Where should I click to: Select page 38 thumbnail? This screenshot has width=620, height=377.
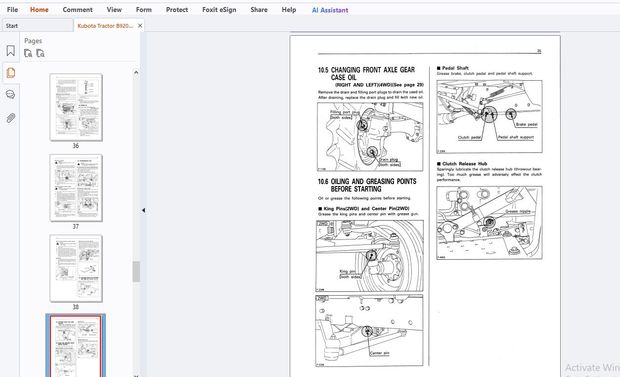tap(76, 268)
